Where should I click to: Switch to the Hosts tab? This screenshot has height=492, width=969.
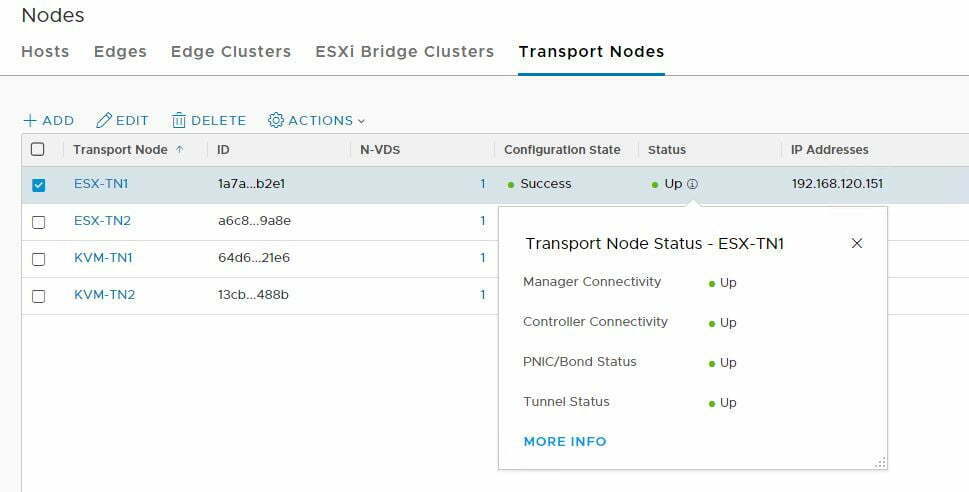[45, 51]
